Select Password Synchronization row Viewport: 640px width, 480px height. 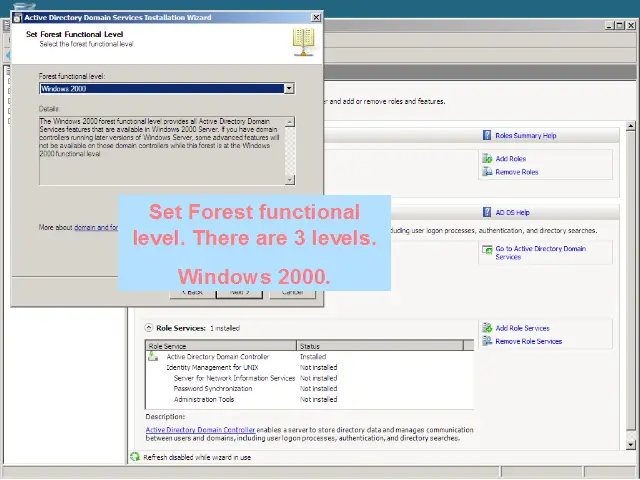coord(309,389)
